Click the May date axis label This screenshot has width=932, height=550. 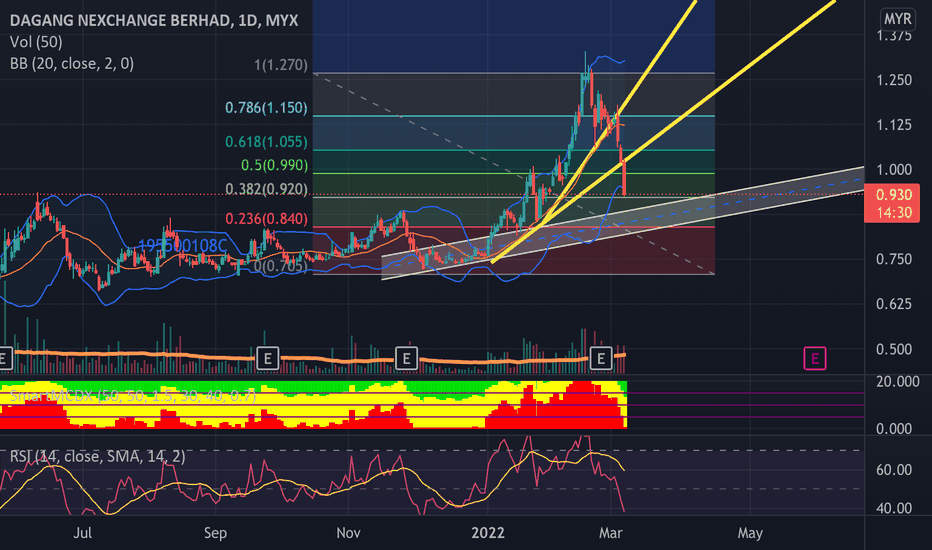(750, 533)
